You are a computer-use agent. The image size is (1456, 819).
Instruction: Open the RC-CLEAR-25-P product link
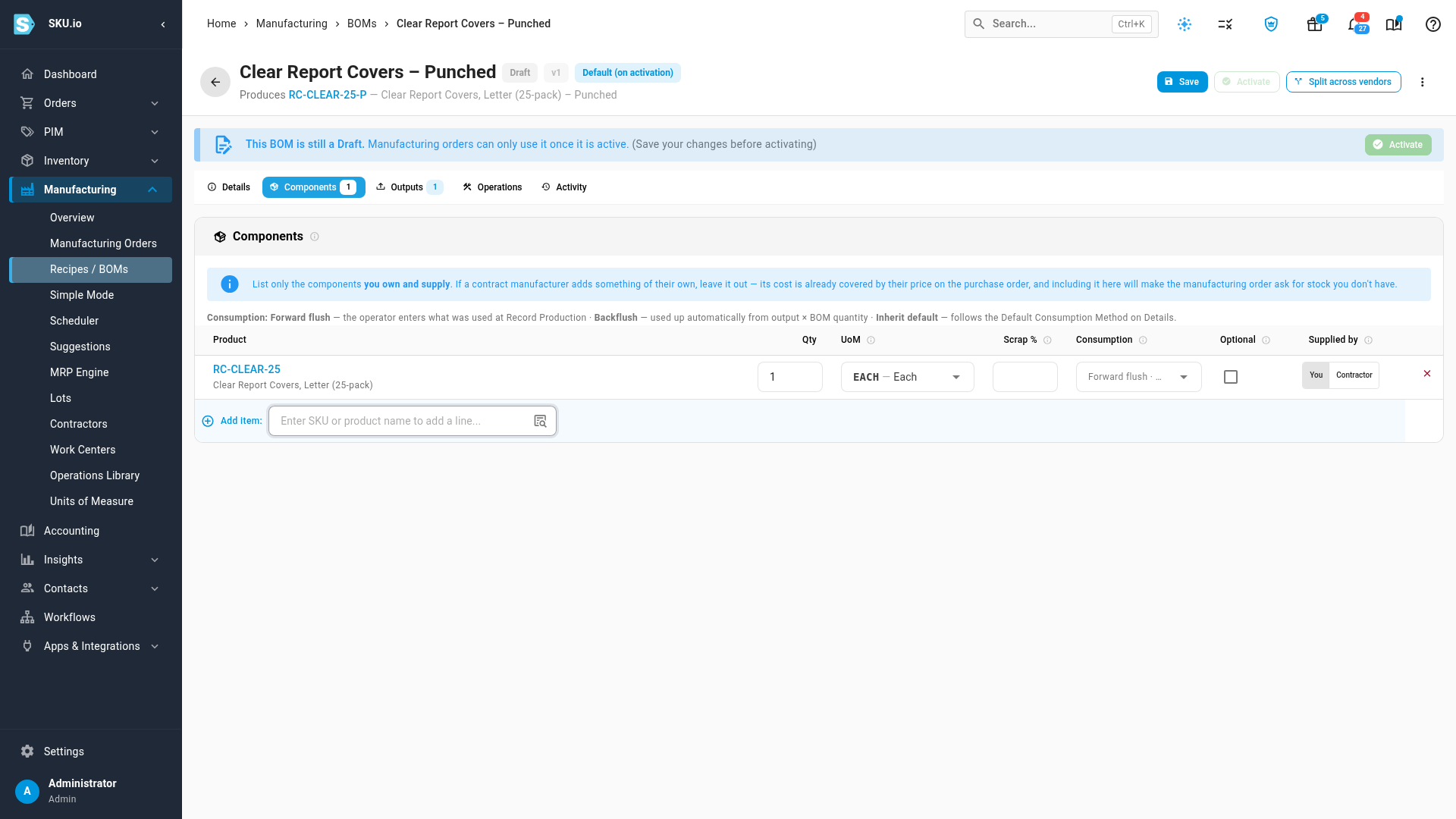coord(327,95)
